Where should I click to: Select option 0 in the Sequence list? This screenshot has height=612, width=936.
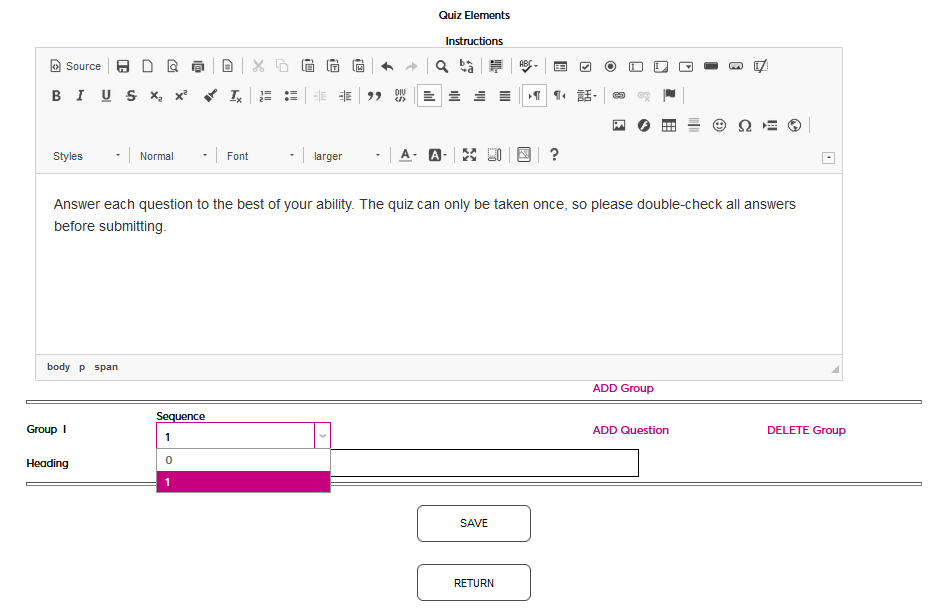pos(243,460)
